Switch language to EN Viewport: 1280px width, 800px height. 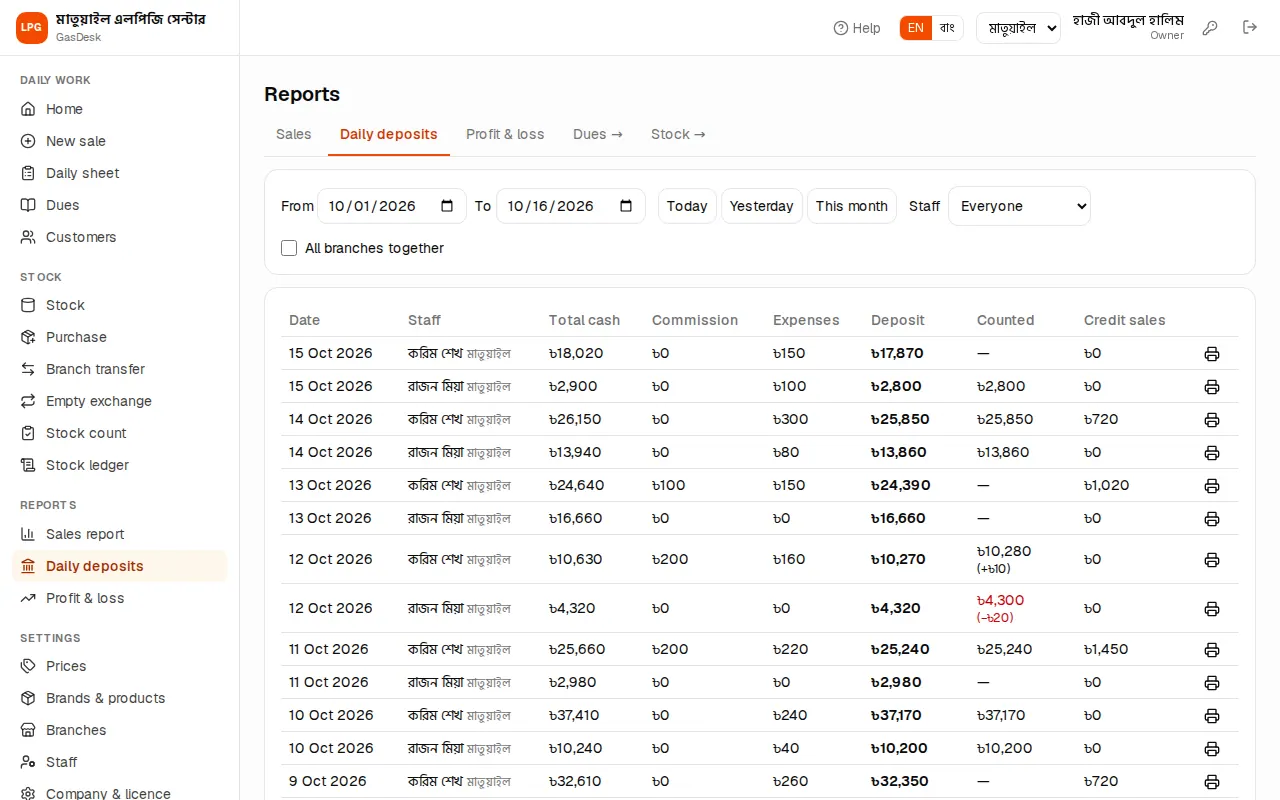[916, 28]
